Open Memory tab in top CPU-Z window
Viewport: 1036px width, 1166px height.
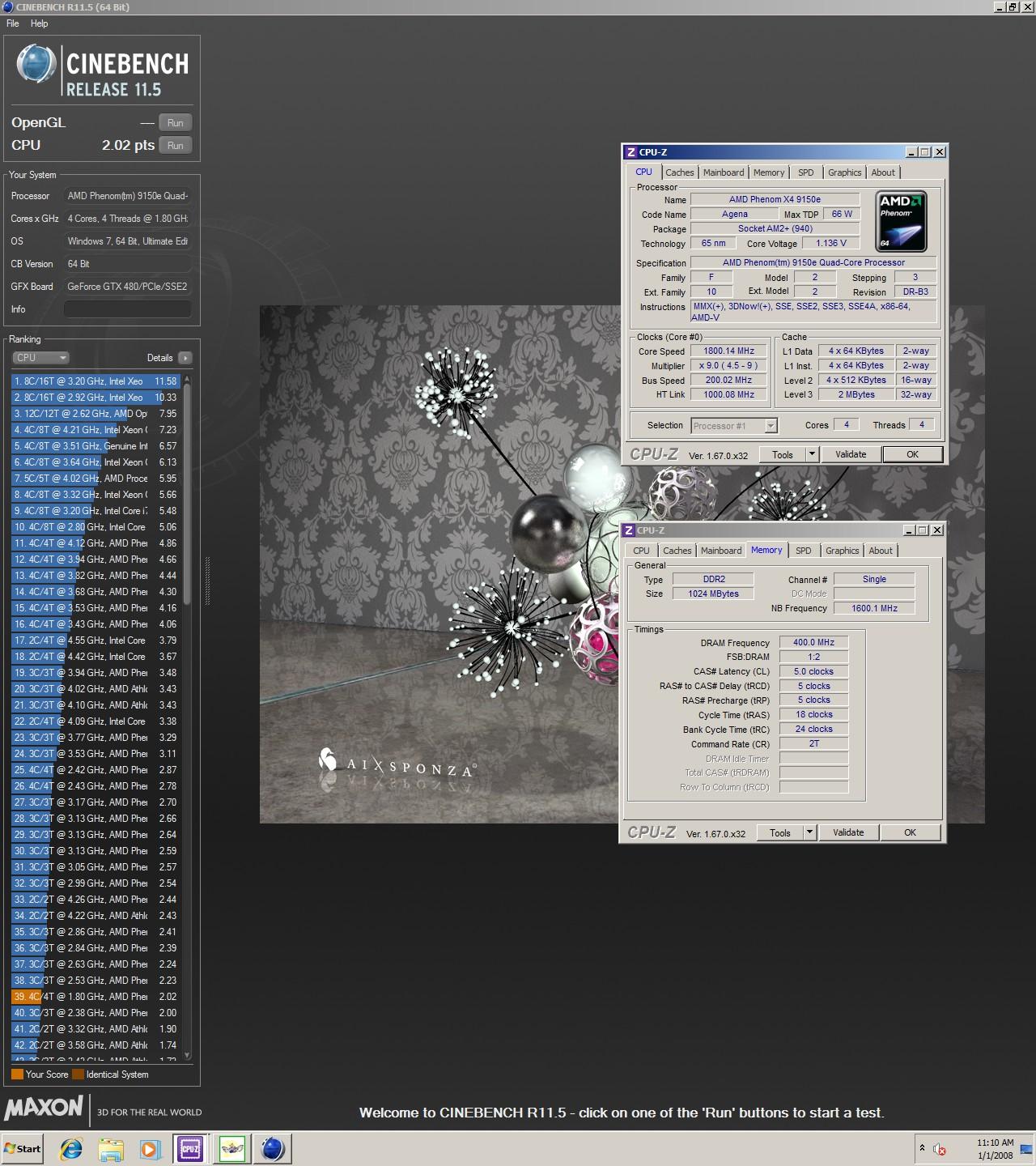(x=769, y=172)
